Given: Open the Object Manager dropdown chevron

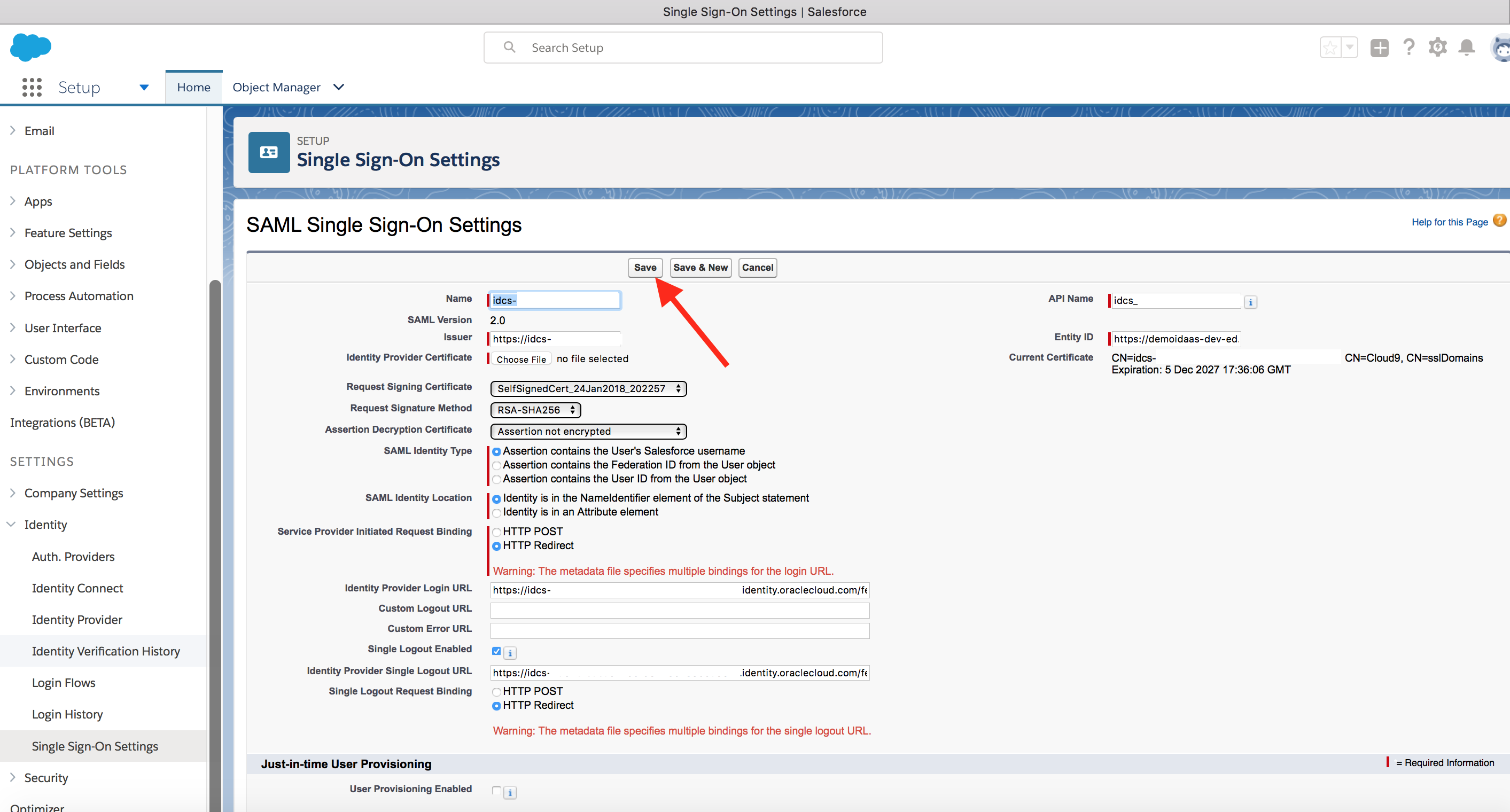Looking at the screenshot, I should point(338,87).
